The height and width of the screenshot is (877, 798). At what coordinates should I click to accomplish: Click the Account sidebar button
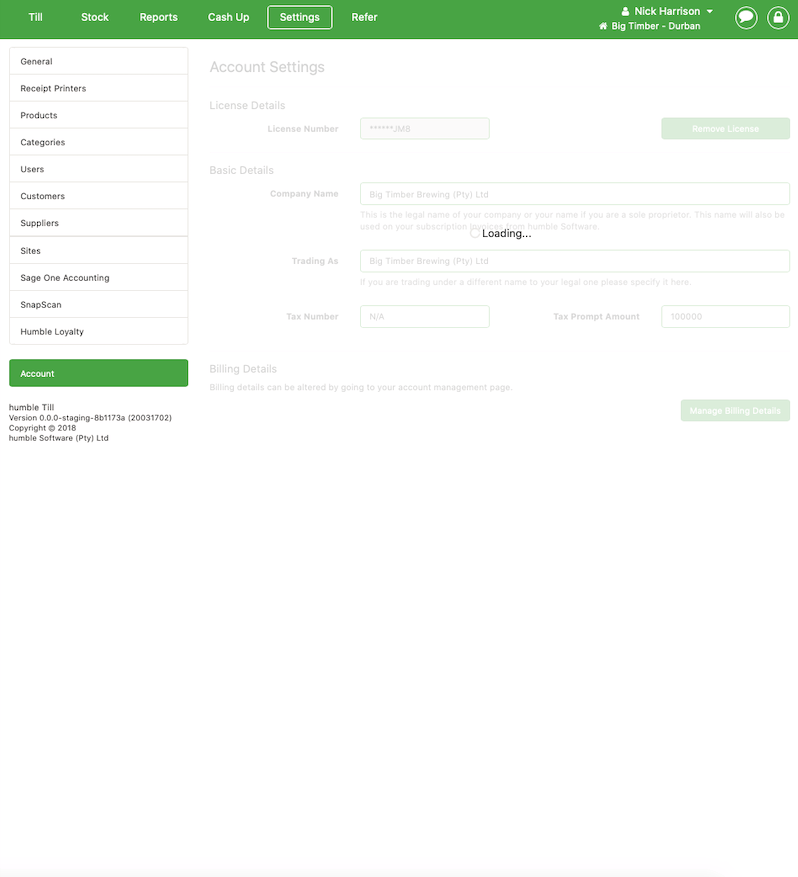pyautogui.click(x=98, y=373)
